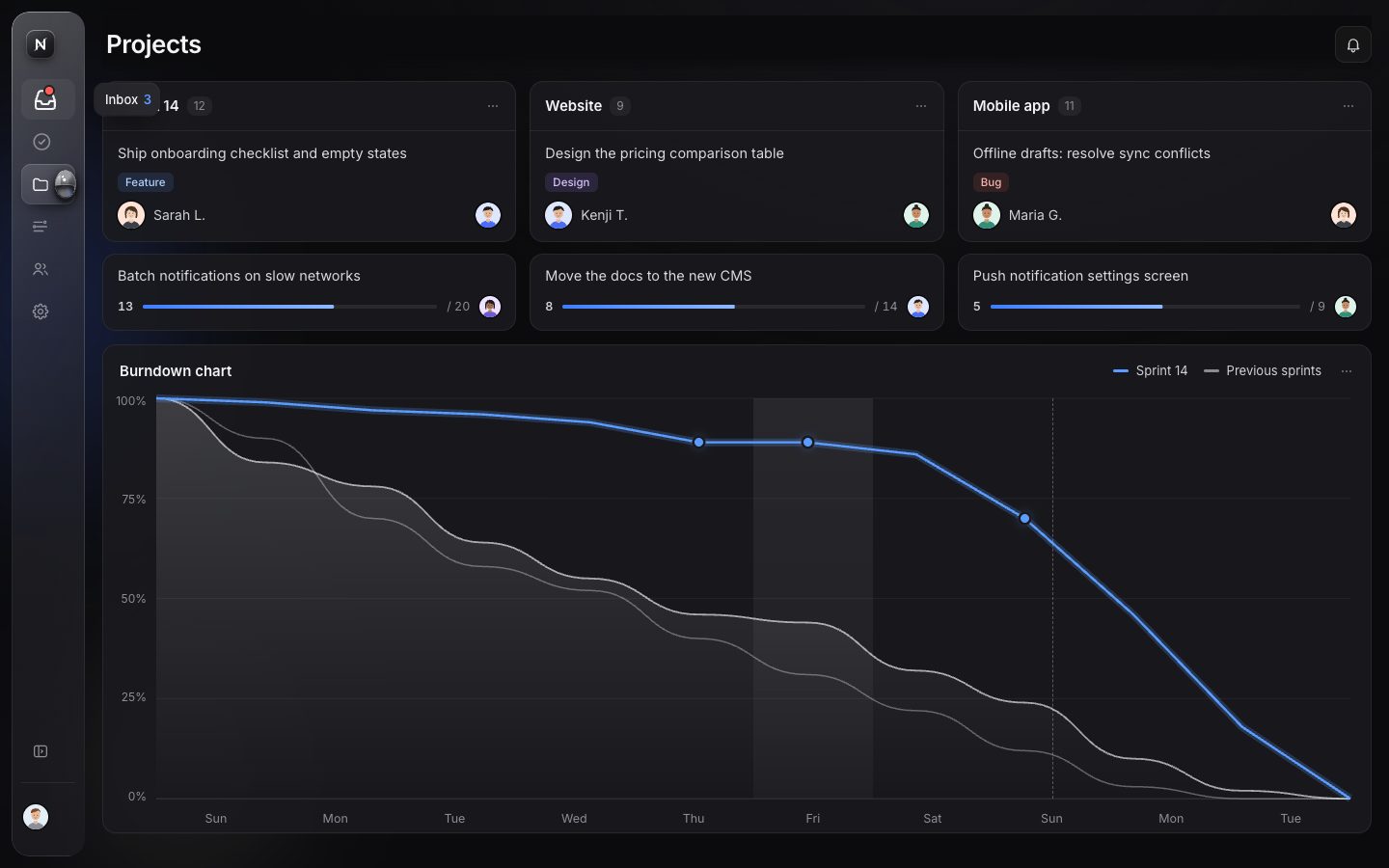Open the Ship onboarding checklist and empty states card
The image size is (1389, 868).
click(x=309, y=186)
